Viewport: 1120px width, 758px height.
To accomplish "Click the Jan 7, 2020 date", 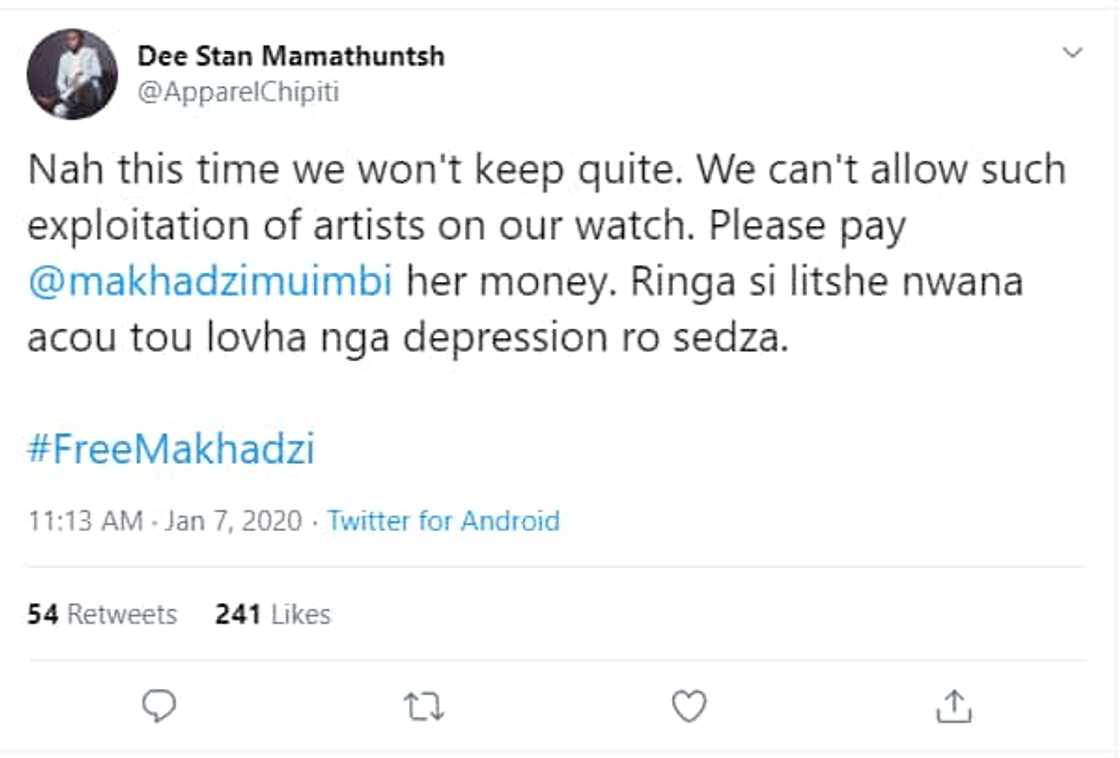I will pyautogui.click(x=232, y=521).
